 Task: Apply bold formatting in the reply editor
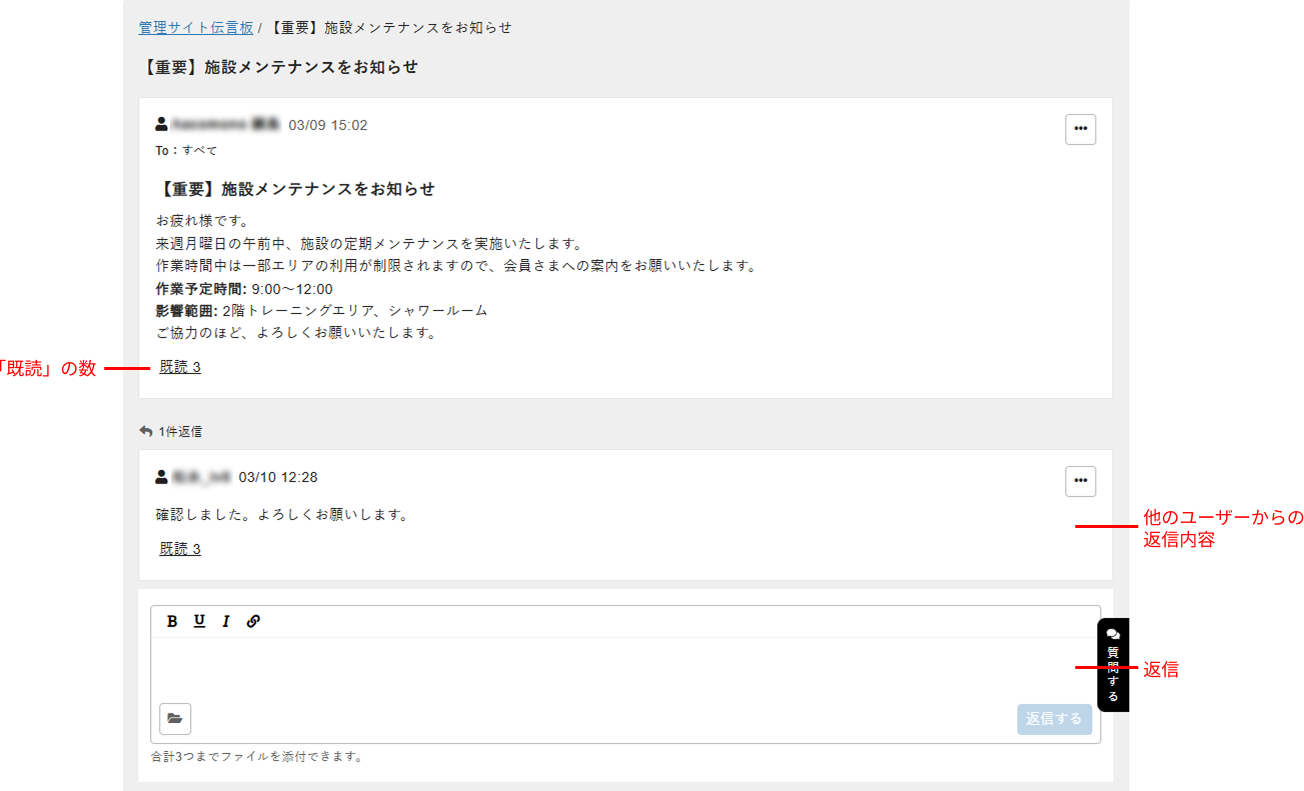click(x=172, y=621)
